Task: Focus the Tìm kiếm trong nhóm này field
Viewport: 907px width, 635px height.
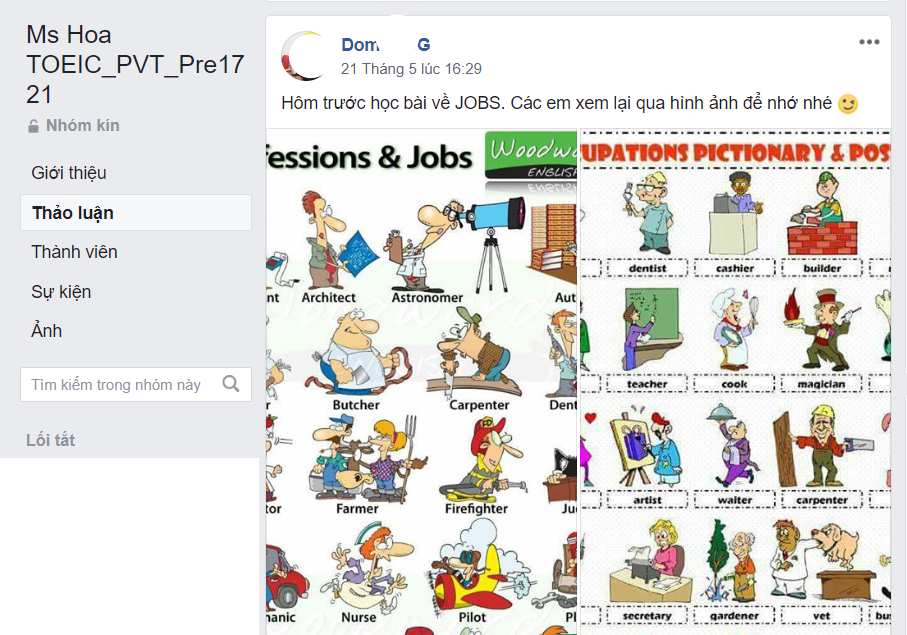Action: [x=136, y=385]
